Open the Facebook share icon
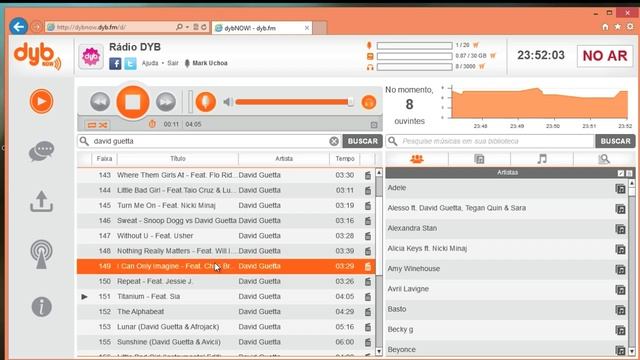This screenshot has width=640, height=360. click(115, 63)
